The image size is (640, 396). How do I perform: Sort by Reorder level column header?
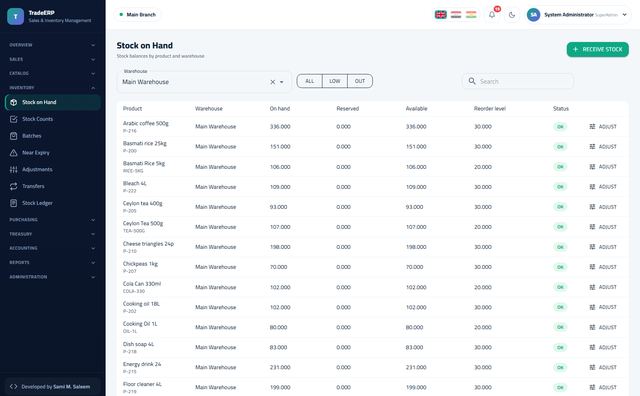point(489,109)
